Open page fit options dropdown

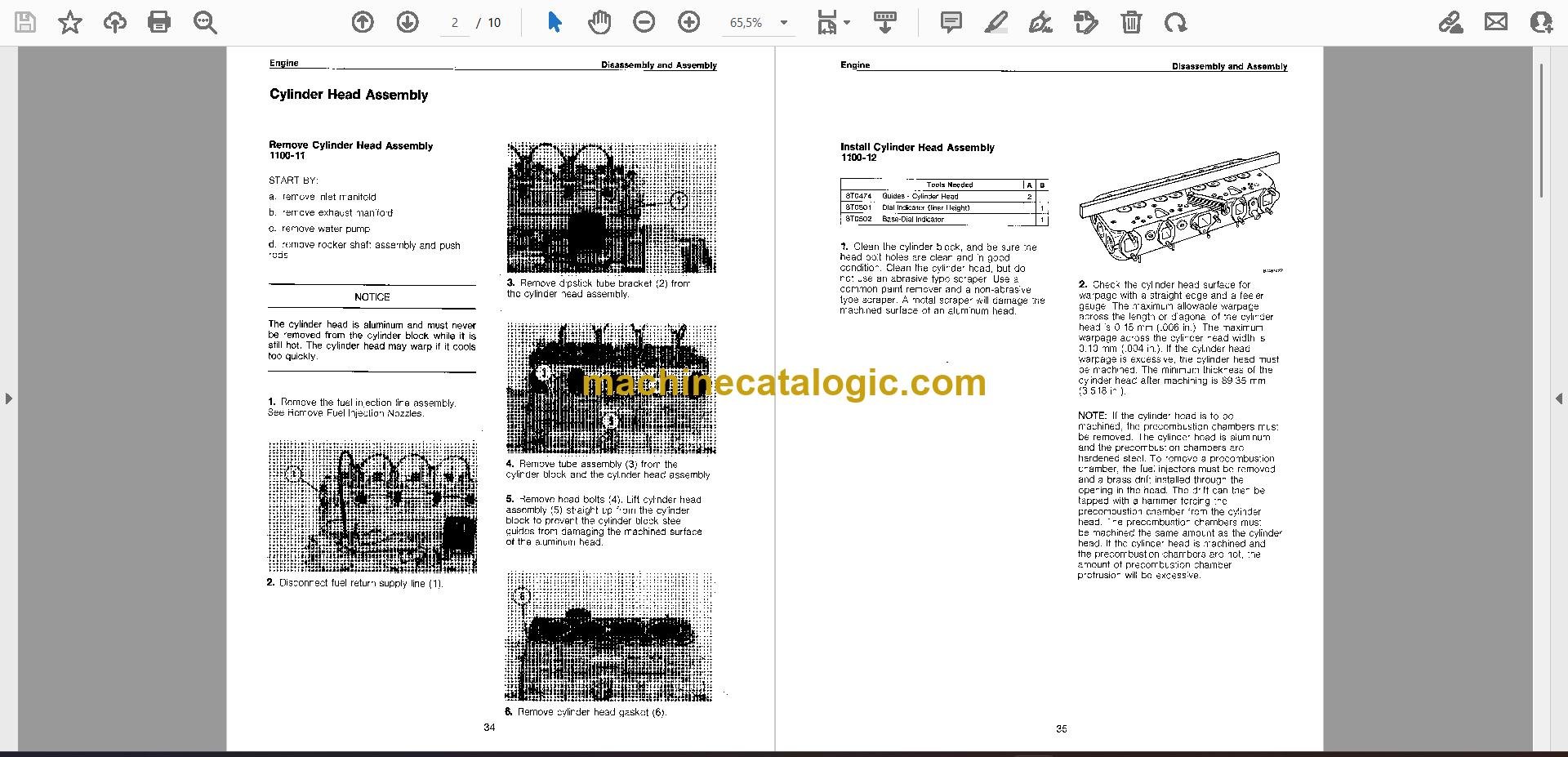pos(833,22)
